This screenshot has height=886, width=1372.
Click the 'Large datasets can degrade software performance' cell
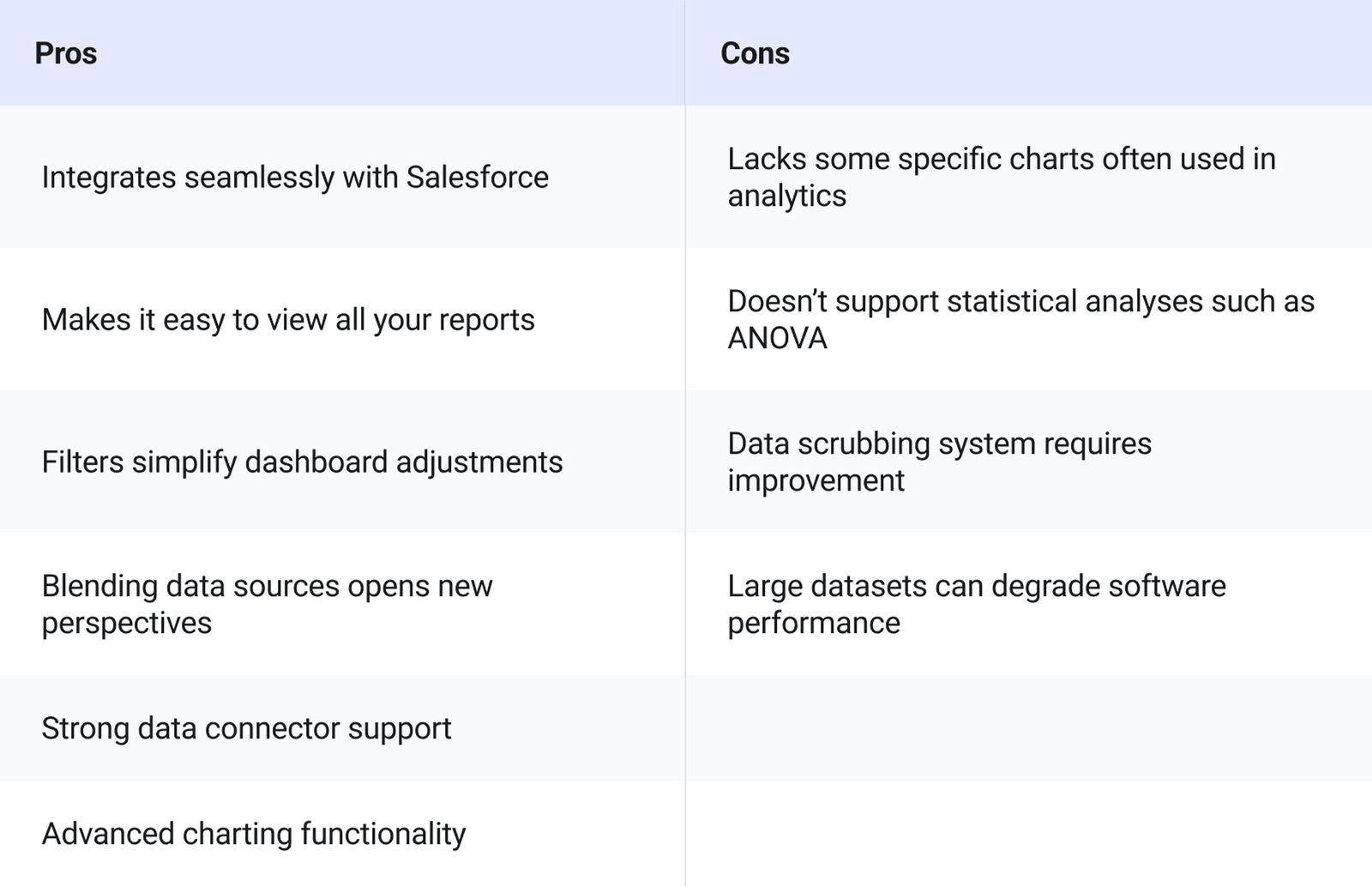976,604
